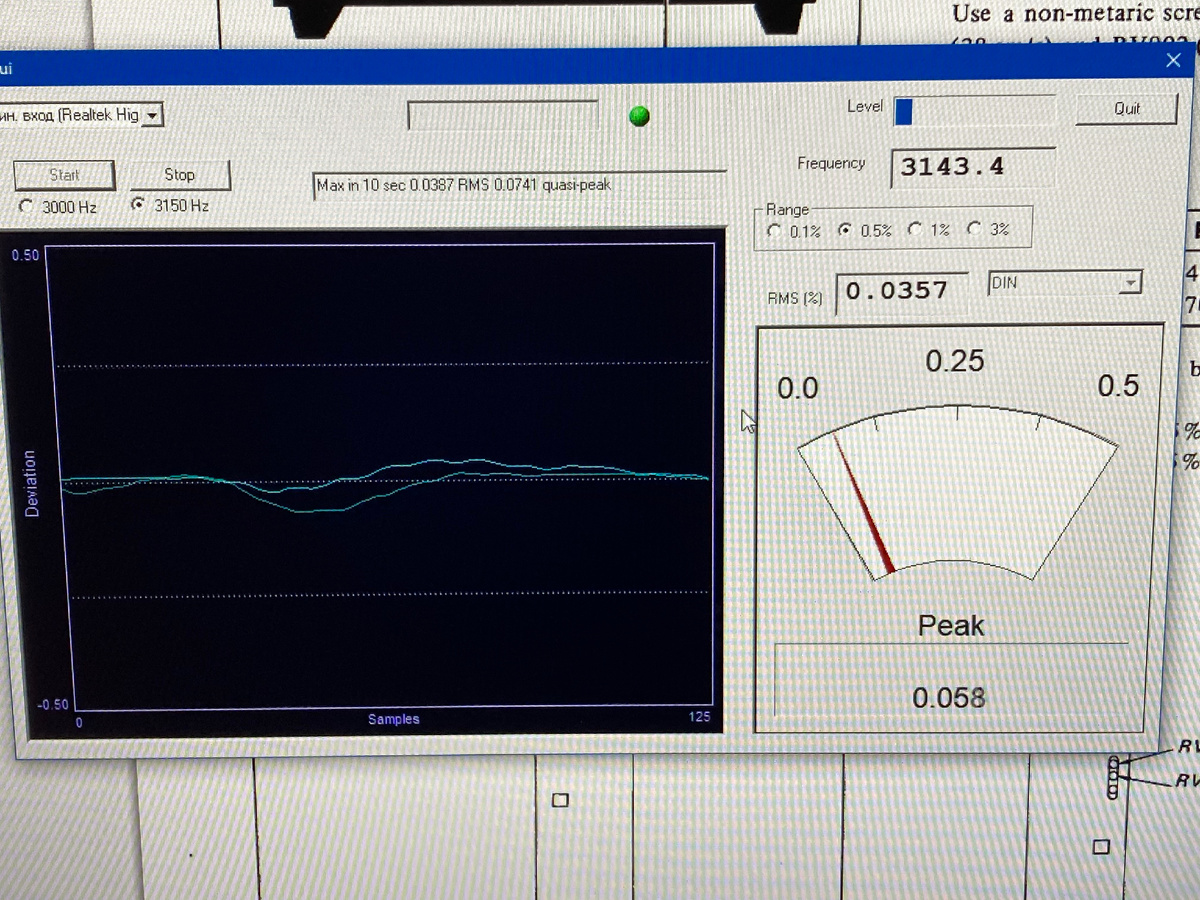Screen dimensions: 1200x900
Task: Click the Frequency label
Action: click(x=831, y=163)
